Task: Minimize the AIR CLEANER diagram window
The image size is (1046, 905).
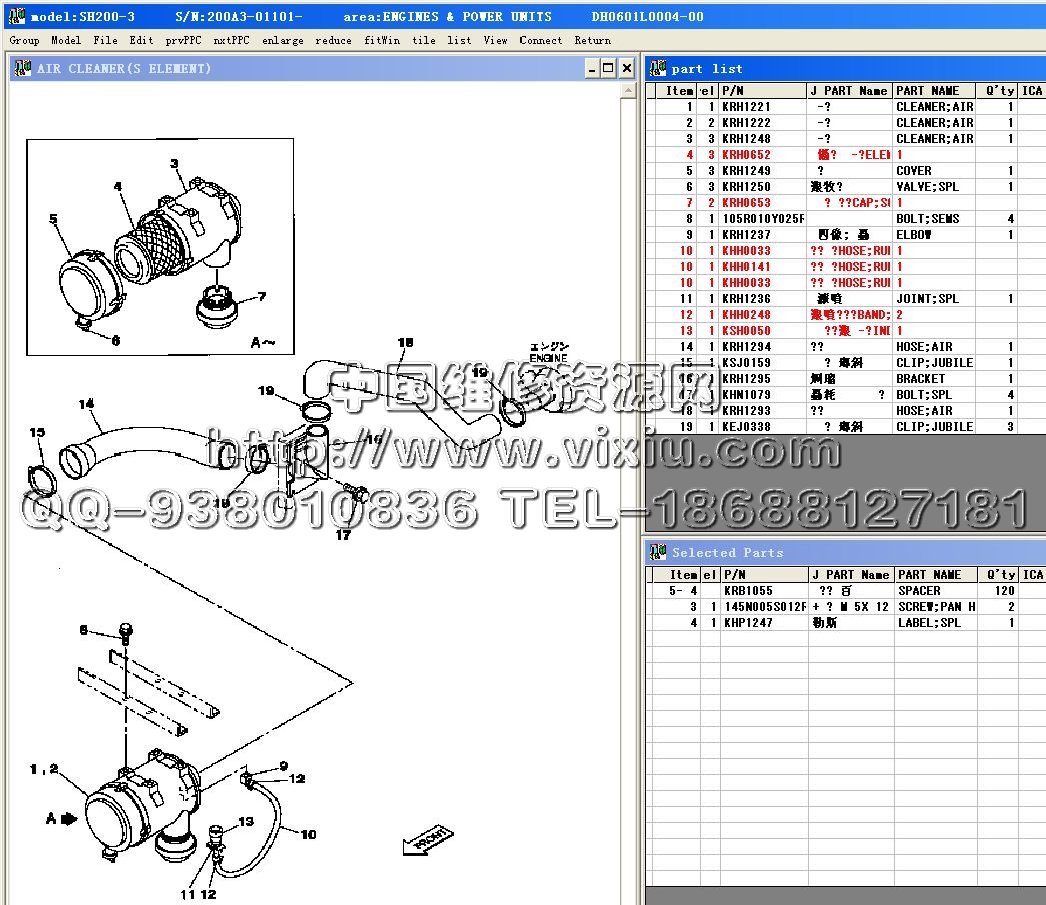Action: [x=591, y=68]
